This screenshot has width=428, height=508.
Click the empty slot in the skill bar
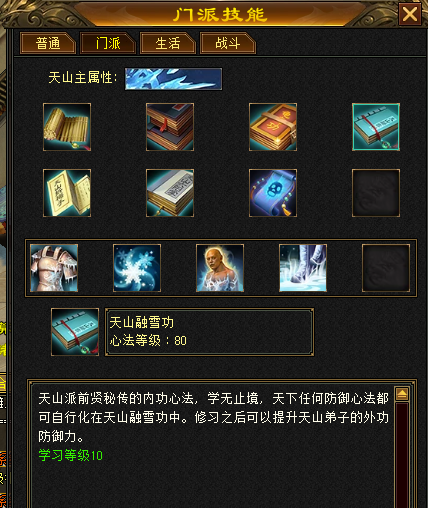(386, 268)
